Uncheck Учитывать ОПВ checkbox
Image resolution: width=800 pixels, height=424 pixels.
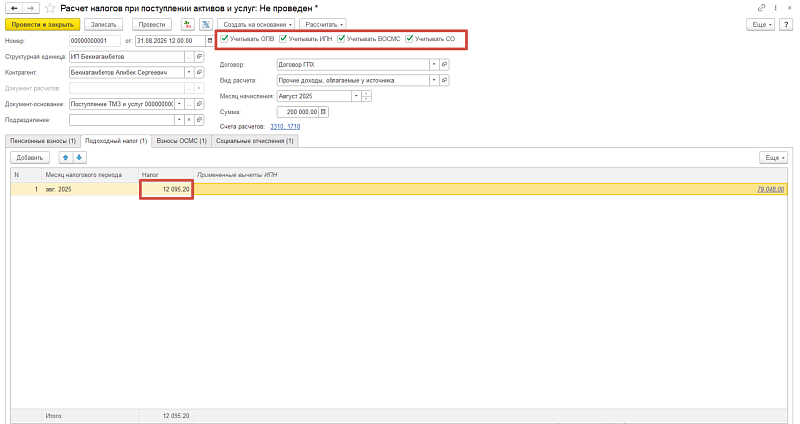click(x=224, y=39)
